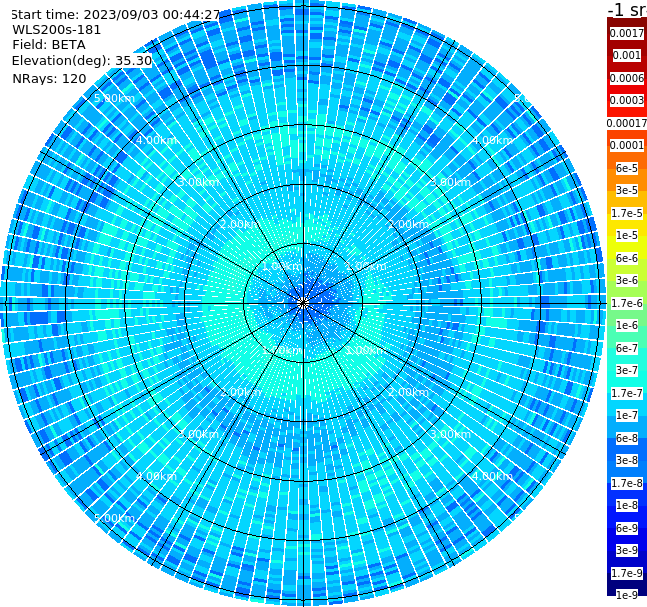Click the 6e-6 colorbar label

pyautogui.click(x=627, y=258)
